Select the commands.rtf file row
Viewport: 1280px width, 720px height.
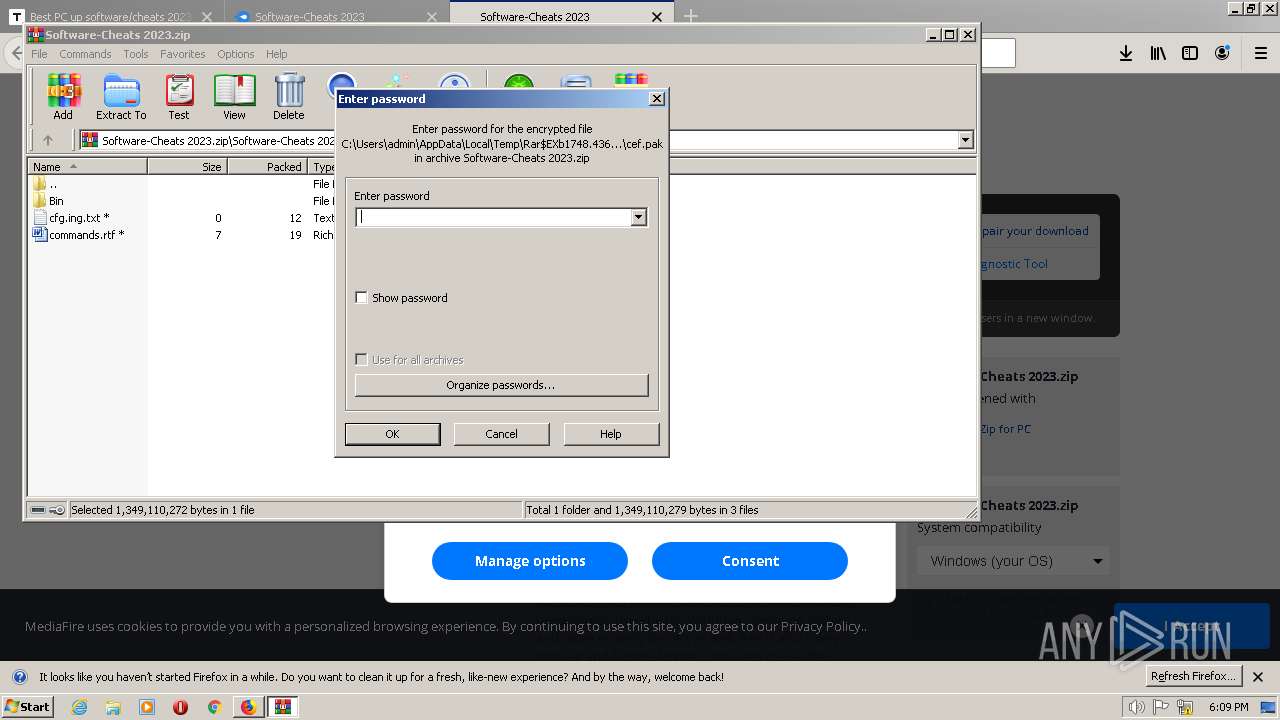(x=78, y=235)
